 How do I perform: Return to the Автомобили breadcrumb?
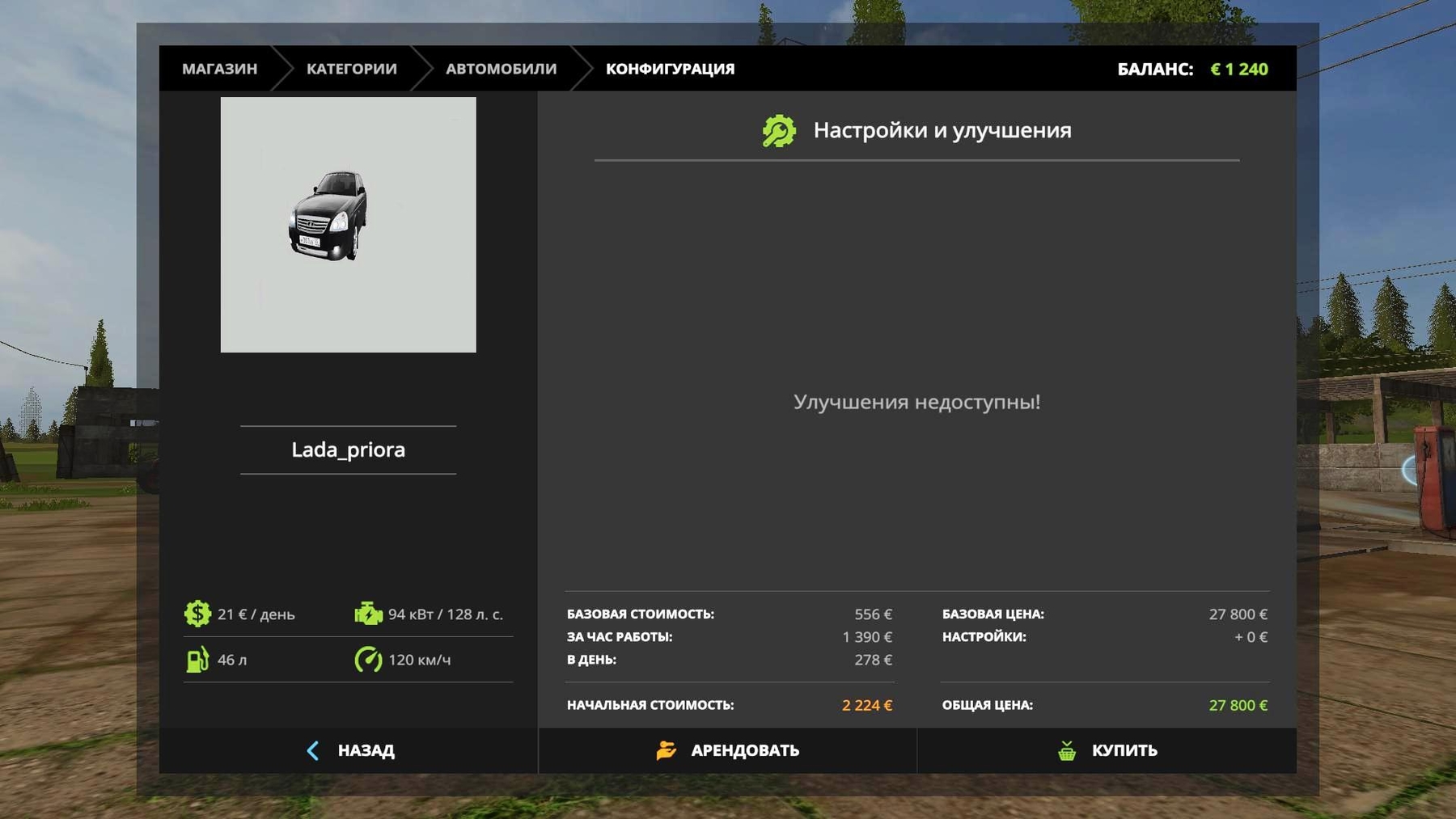click(x=501, y=69)
